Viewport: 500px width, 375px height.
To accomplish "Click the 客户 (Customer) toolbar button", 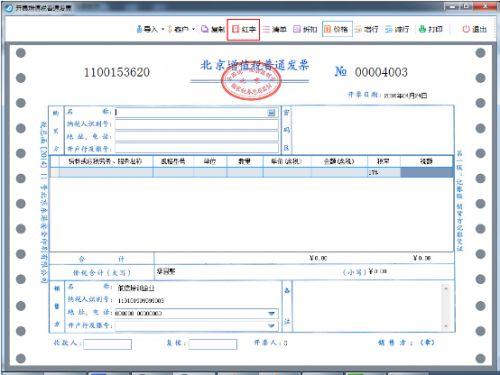I will pyautogui.click(x=178, y=29).
